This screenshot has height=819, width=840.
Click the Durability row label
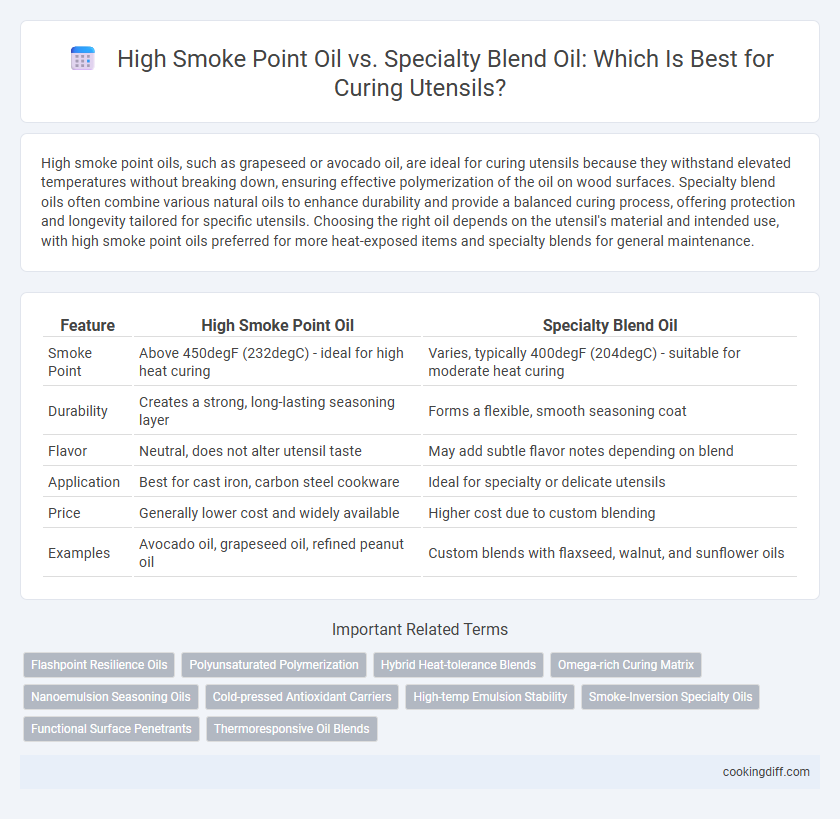pos(78,411)
